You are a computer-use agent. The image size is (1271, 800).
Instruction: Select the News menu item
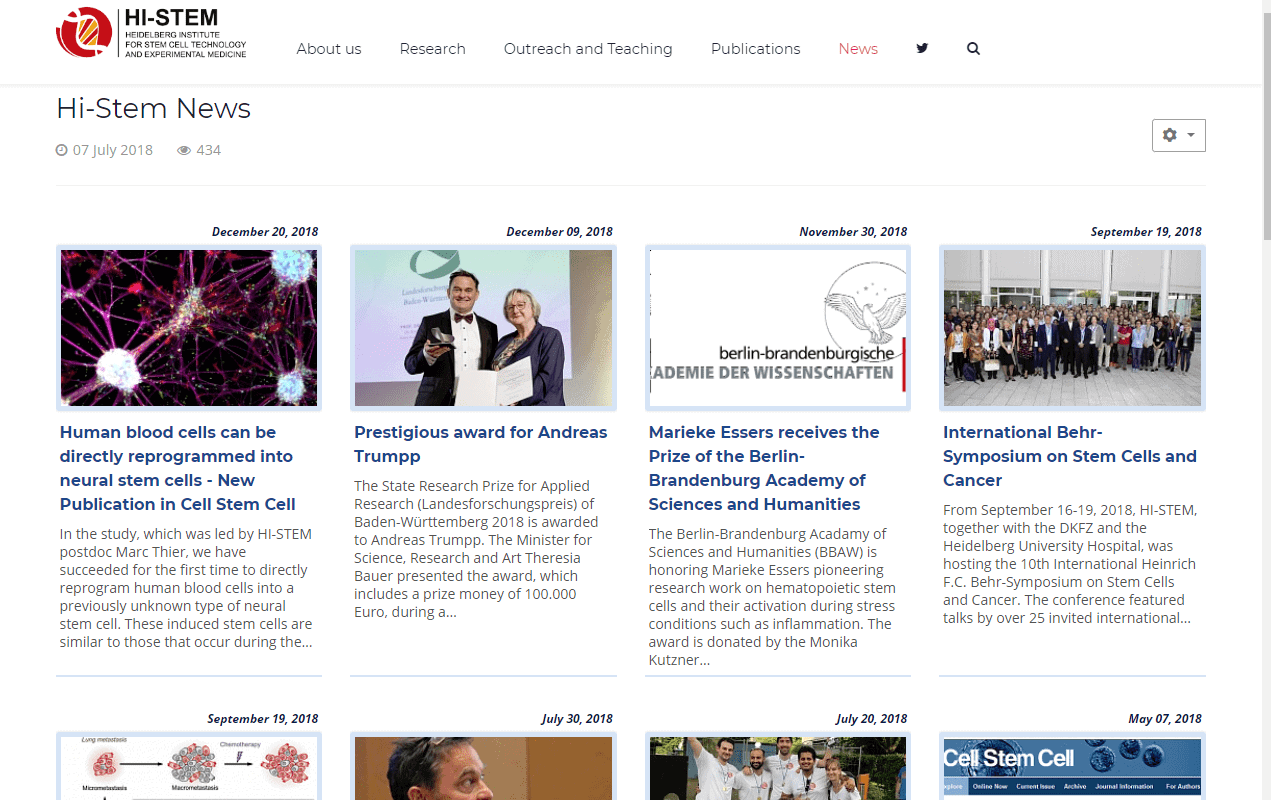(x=858, y=49)
